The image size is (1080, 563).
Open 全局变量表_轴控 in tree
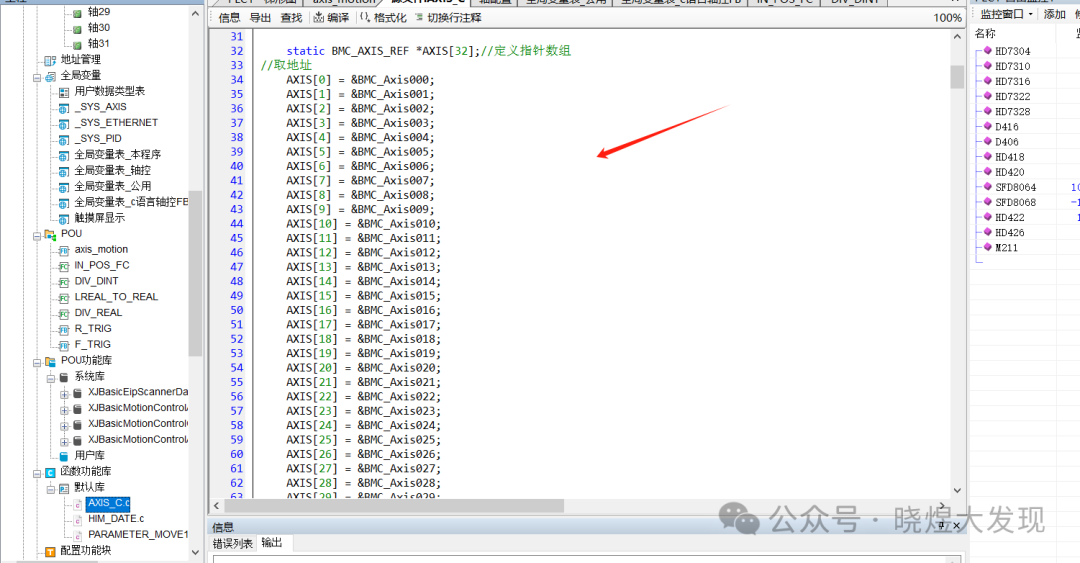[x=112, y=170]
